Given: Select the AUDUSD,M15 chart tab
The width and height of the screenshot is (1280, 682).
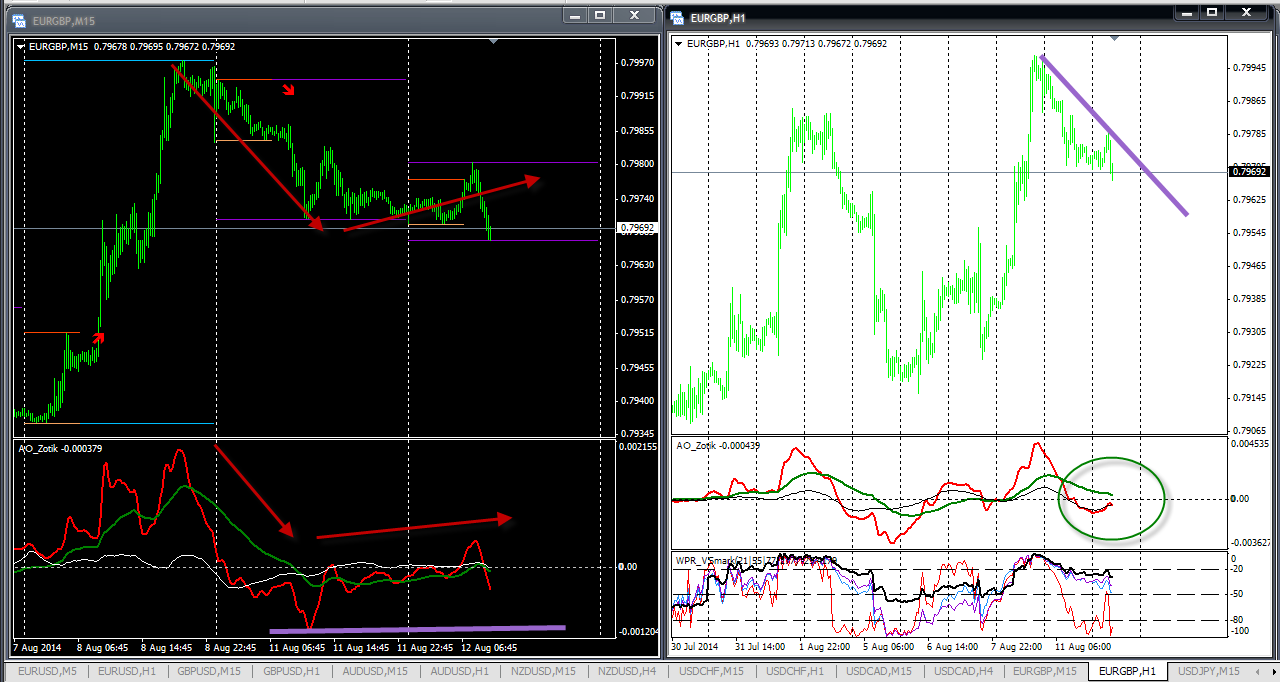Looking at the screenshot, I should [x=375, y=671].
